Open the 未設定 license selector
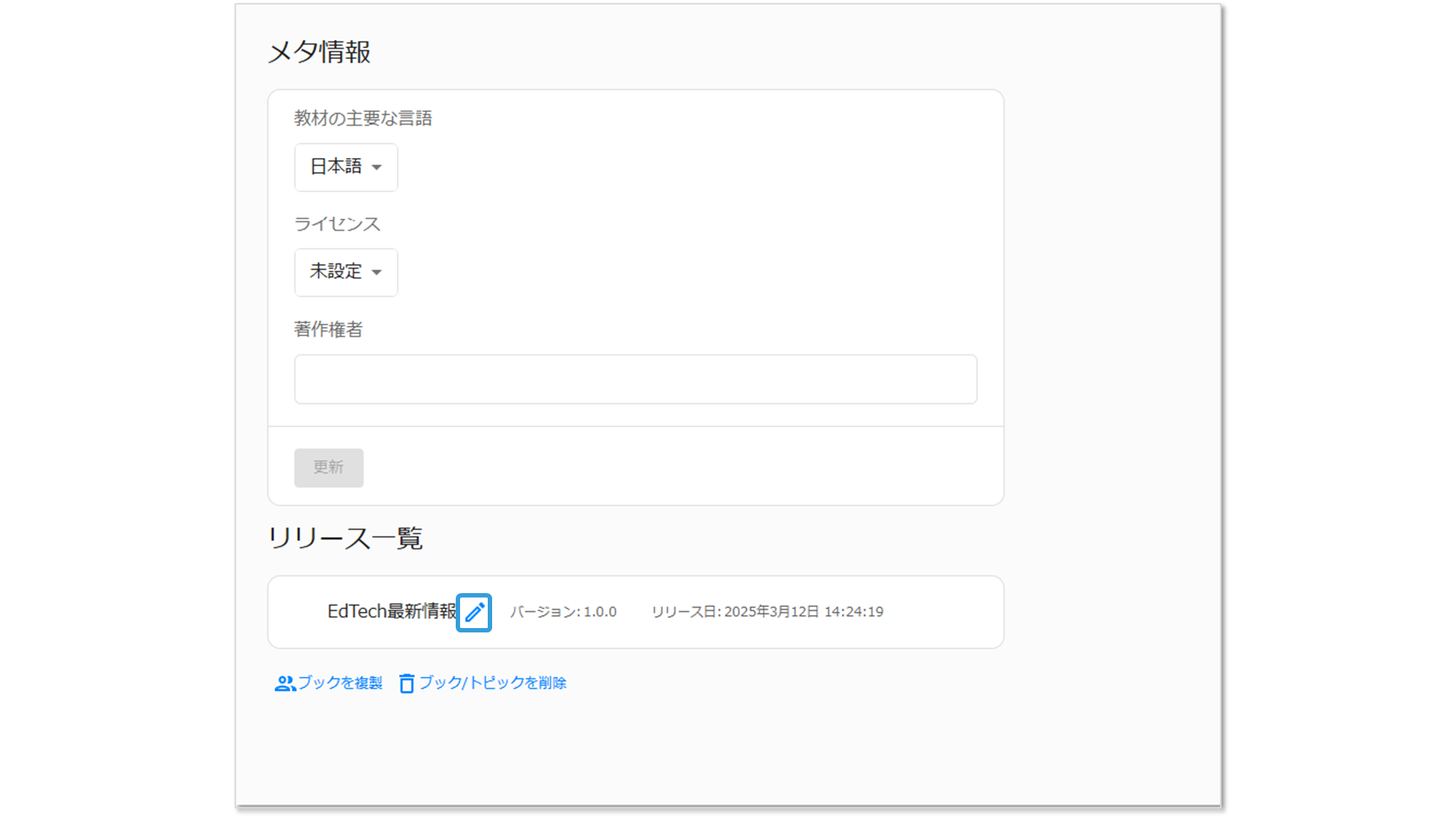The image size is (1456, 818). pos(337,272)
